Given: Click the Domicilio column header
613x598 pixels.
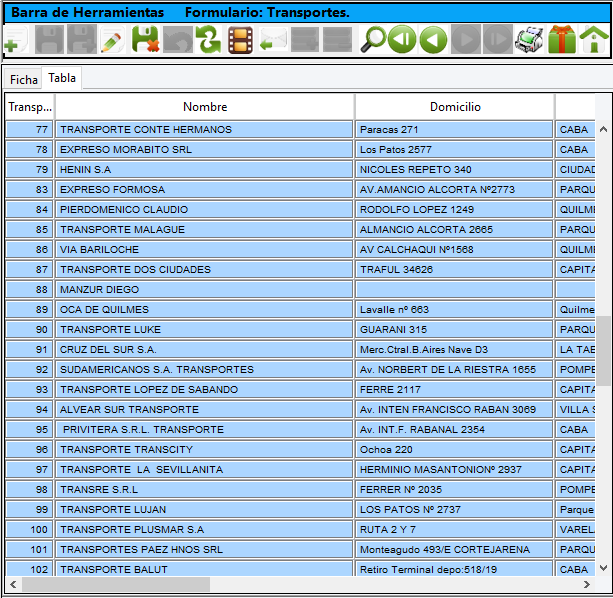Looking at the screenshot, I should pyautogui.click(x=455, y=107).
